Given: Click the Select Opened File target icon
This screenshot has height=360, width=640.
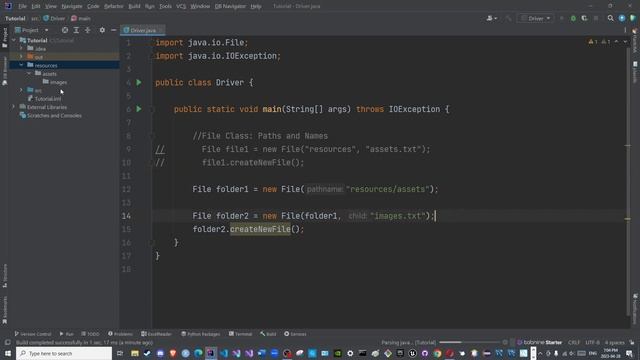Looking at the screenshot, I should pyautogui.click(x=65, y=30).
